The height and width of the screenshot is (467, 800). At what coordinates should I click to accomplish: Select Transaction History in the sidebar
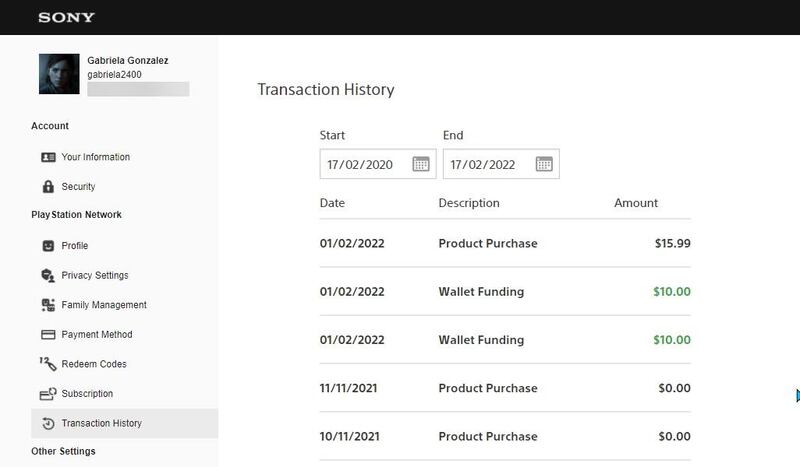101,423
